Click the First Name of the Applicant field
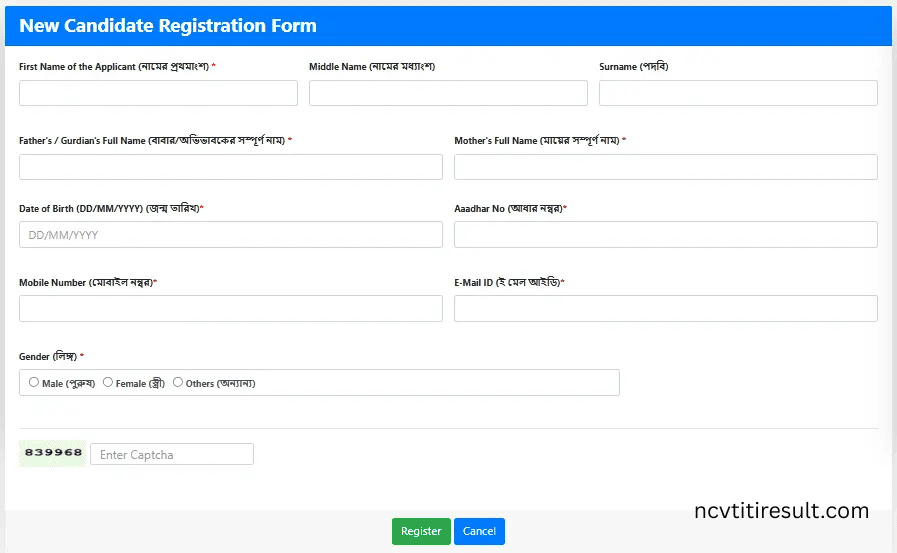 click(158, 93)
